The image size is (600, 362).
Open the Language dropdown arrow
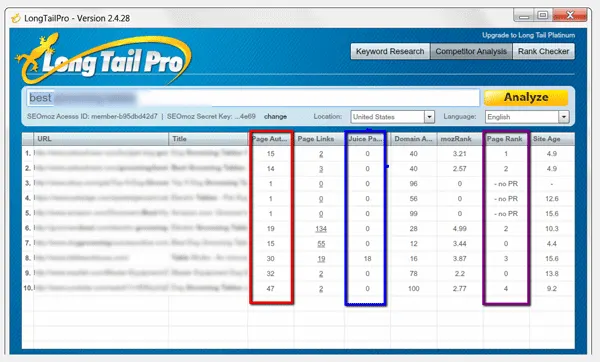[563, 117]
